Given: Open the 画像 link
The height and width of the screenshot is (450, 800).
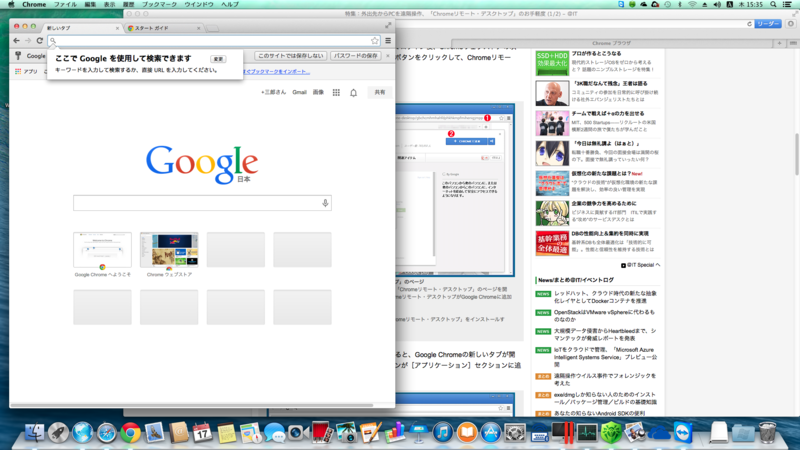Looking at the screenshot, I should click(x=318, y=92).
